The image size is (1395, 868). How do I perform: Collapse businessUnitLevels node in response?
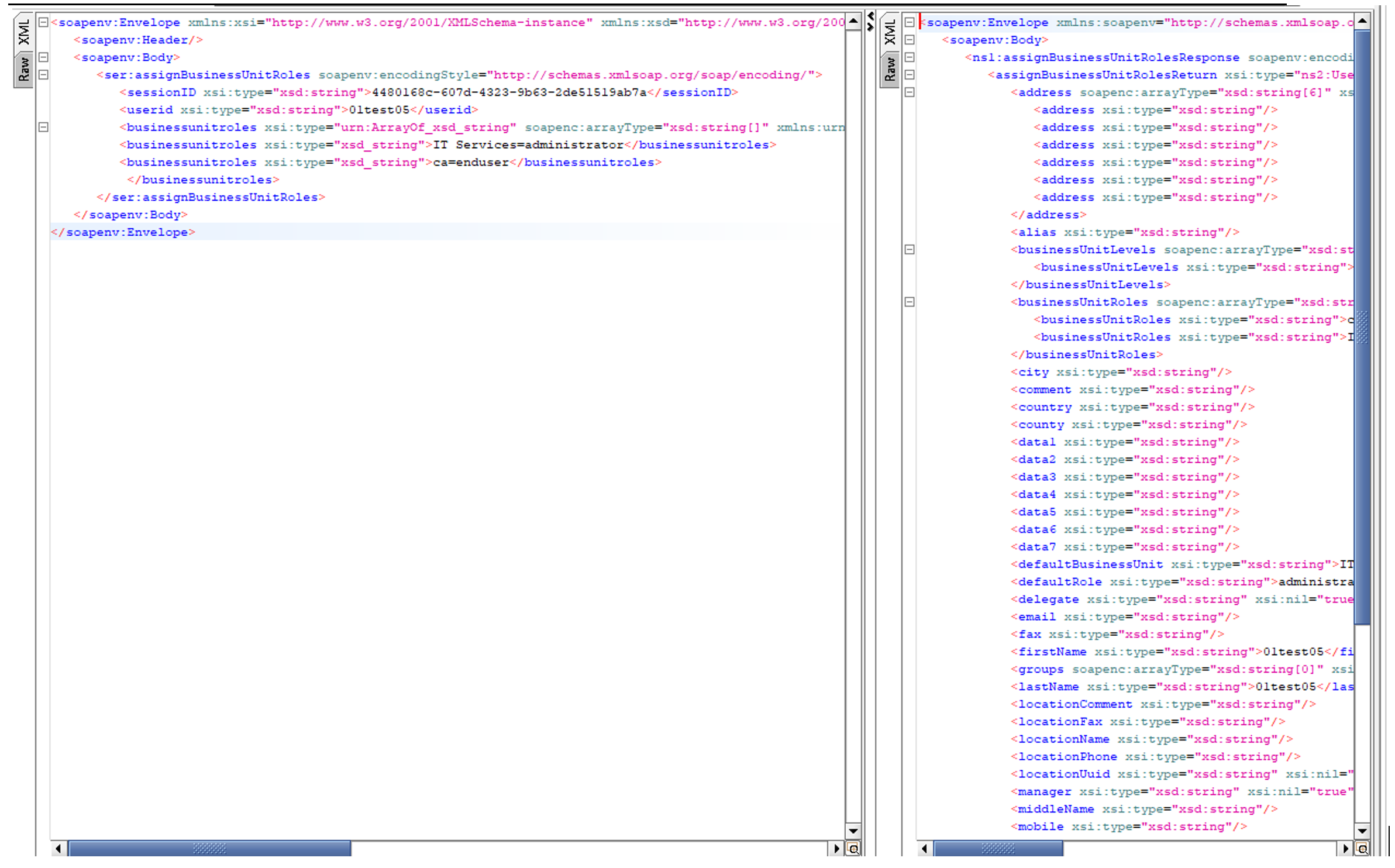[x=910, y=250]
